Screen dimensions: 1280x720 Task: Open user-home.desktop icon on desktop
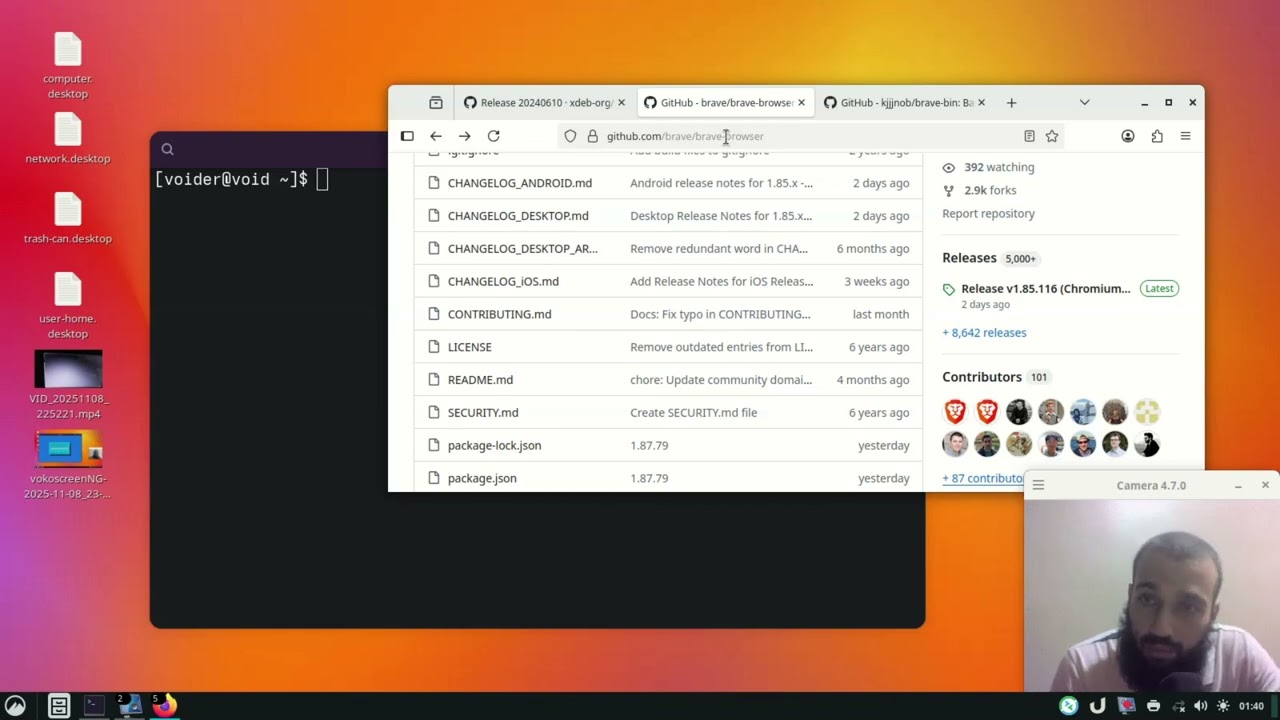coord(68,306)
